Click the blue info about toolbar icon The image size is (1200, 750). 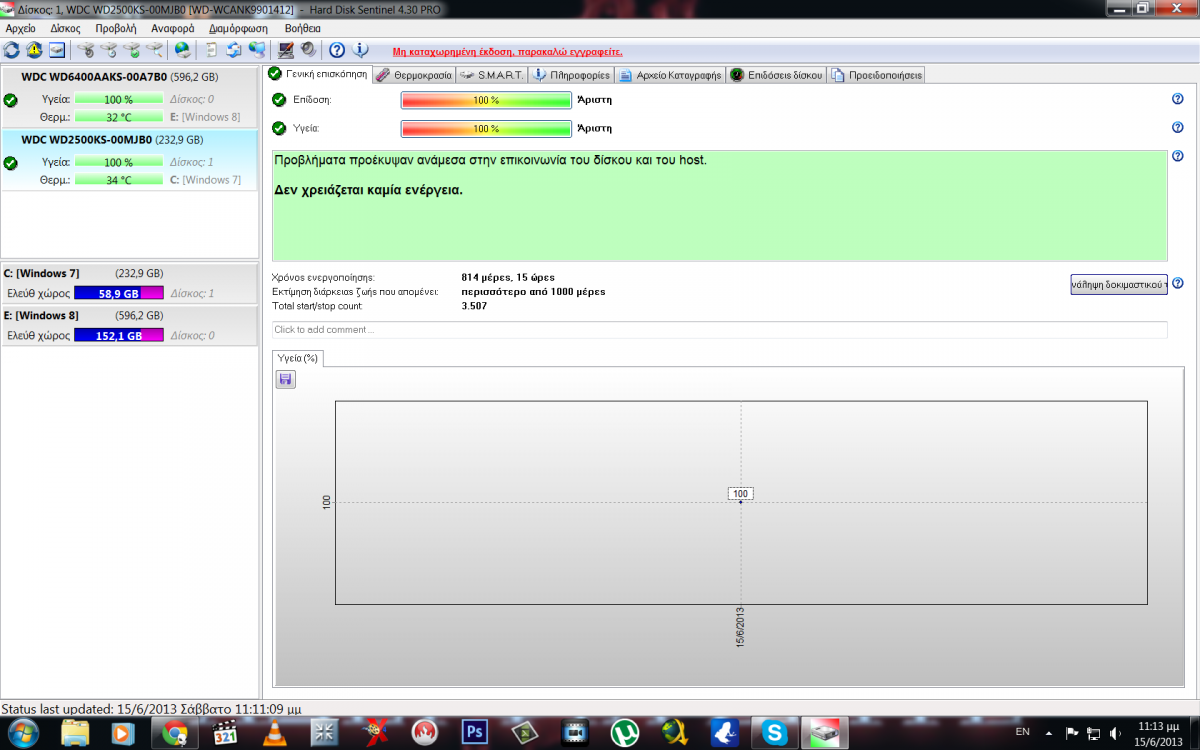tap(361, 49)
